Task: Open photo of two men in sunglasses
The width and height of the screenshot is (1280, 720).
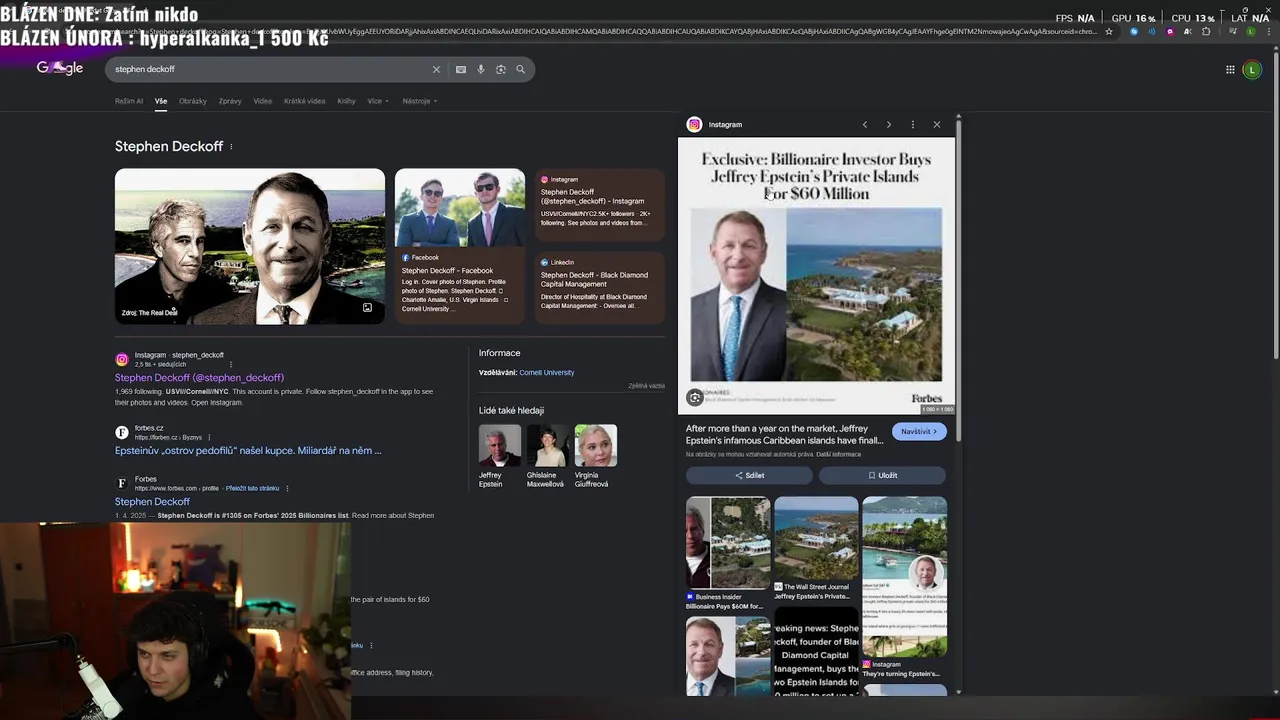Action: point(460,208)
